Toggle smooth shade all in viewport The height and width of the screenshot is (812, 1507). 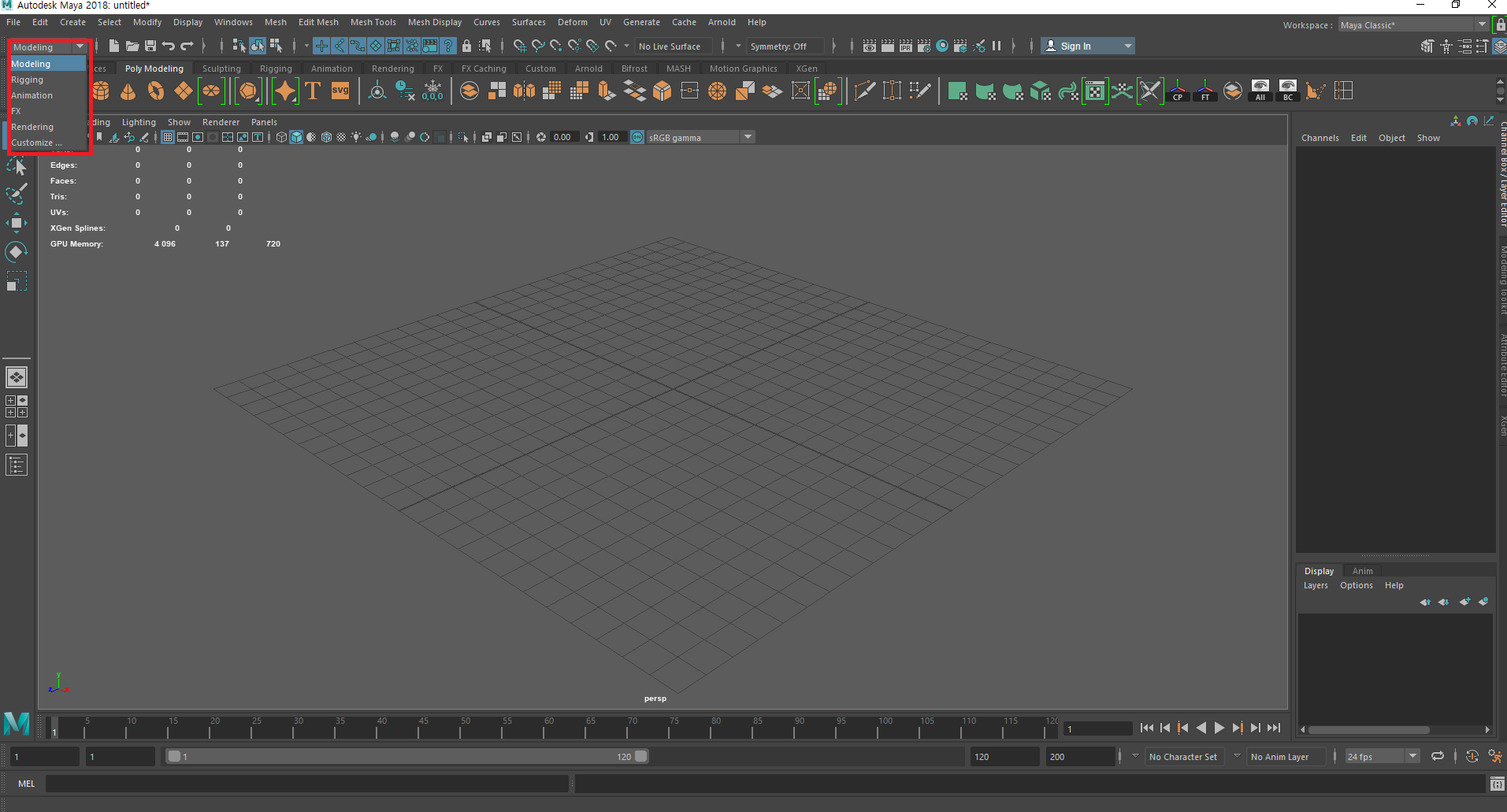(x=296, y=137)
